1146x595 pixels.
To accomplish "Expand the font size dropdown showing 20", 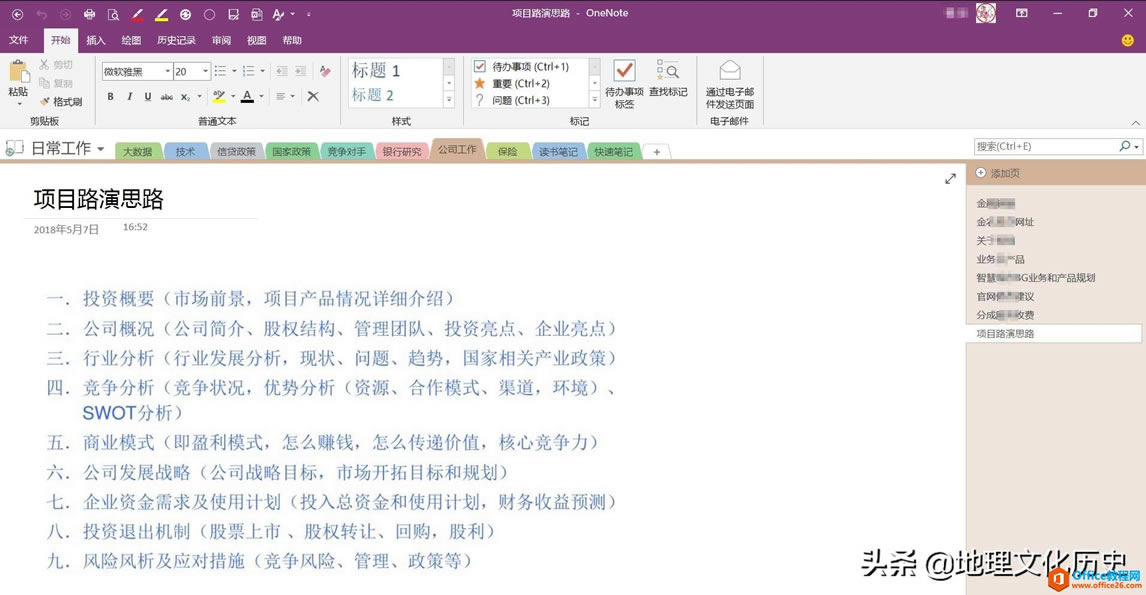I will pos(205,71).
